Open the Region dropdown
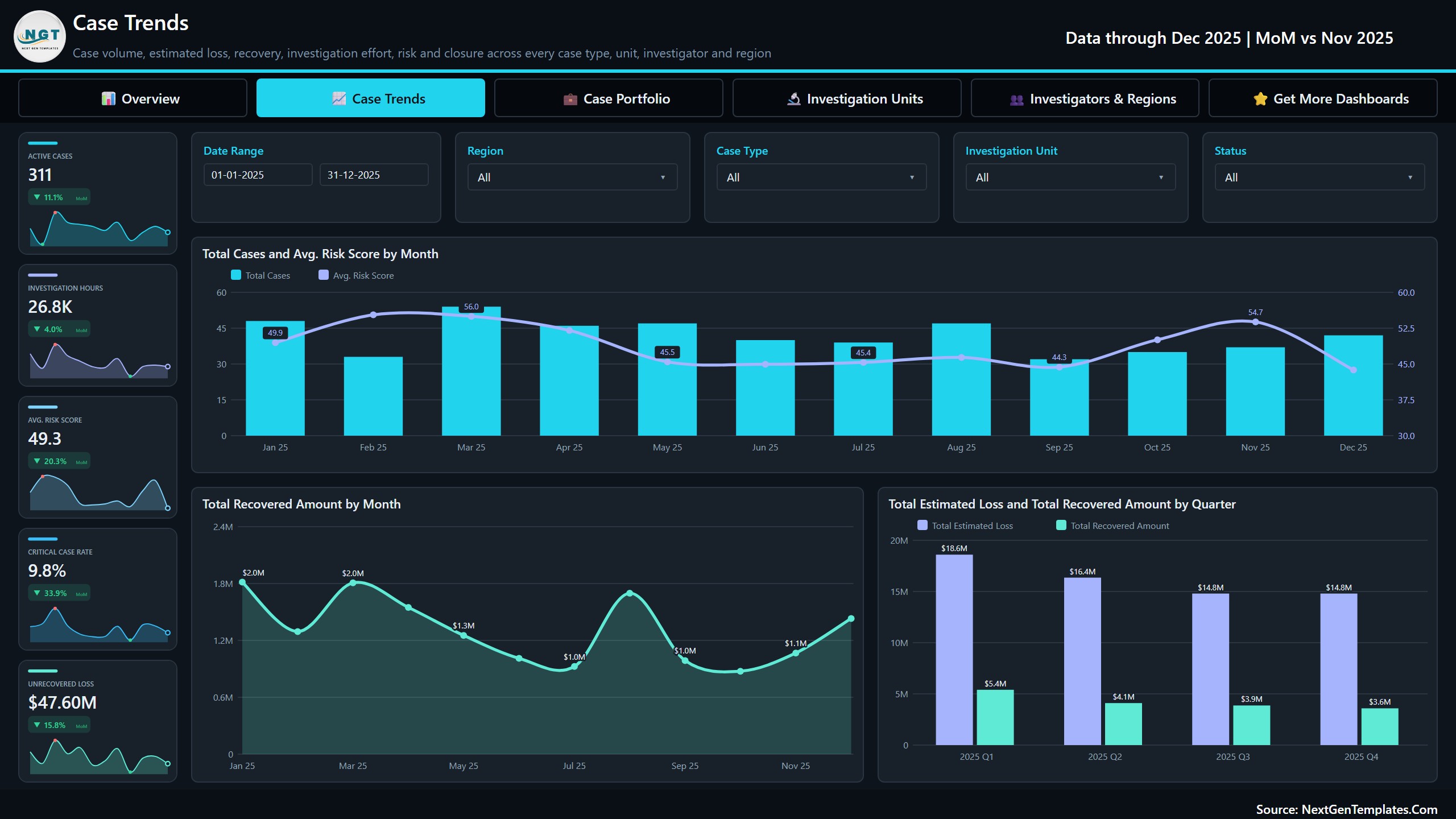 click(x=573, y=177)
